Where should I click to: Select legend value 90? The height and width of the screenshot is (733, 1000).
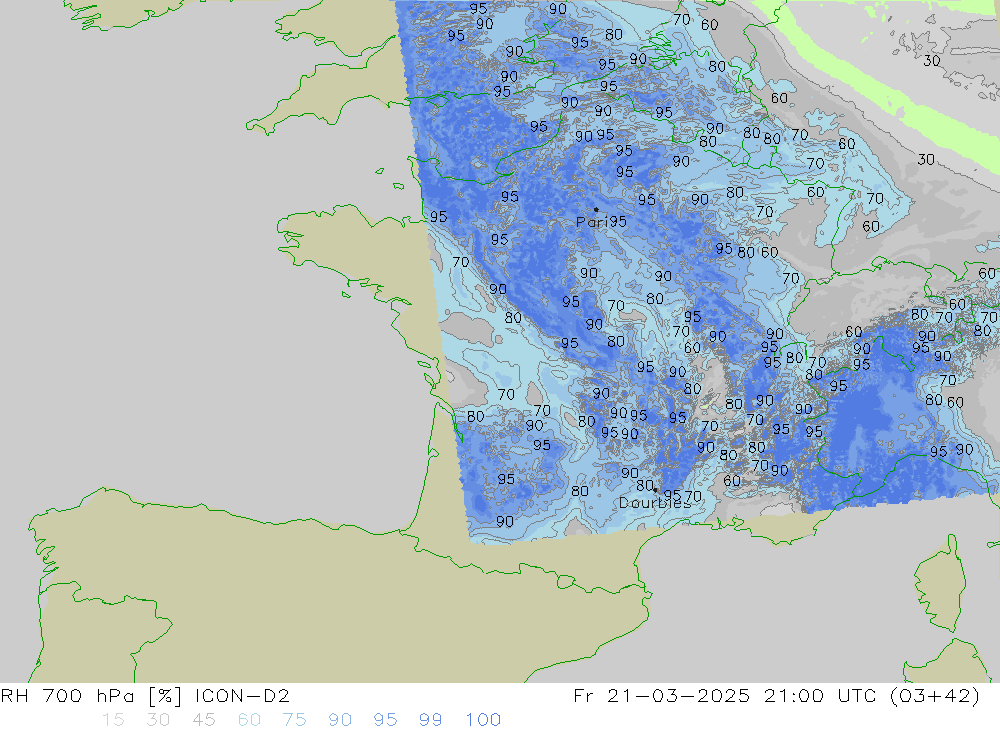[340, 720]
